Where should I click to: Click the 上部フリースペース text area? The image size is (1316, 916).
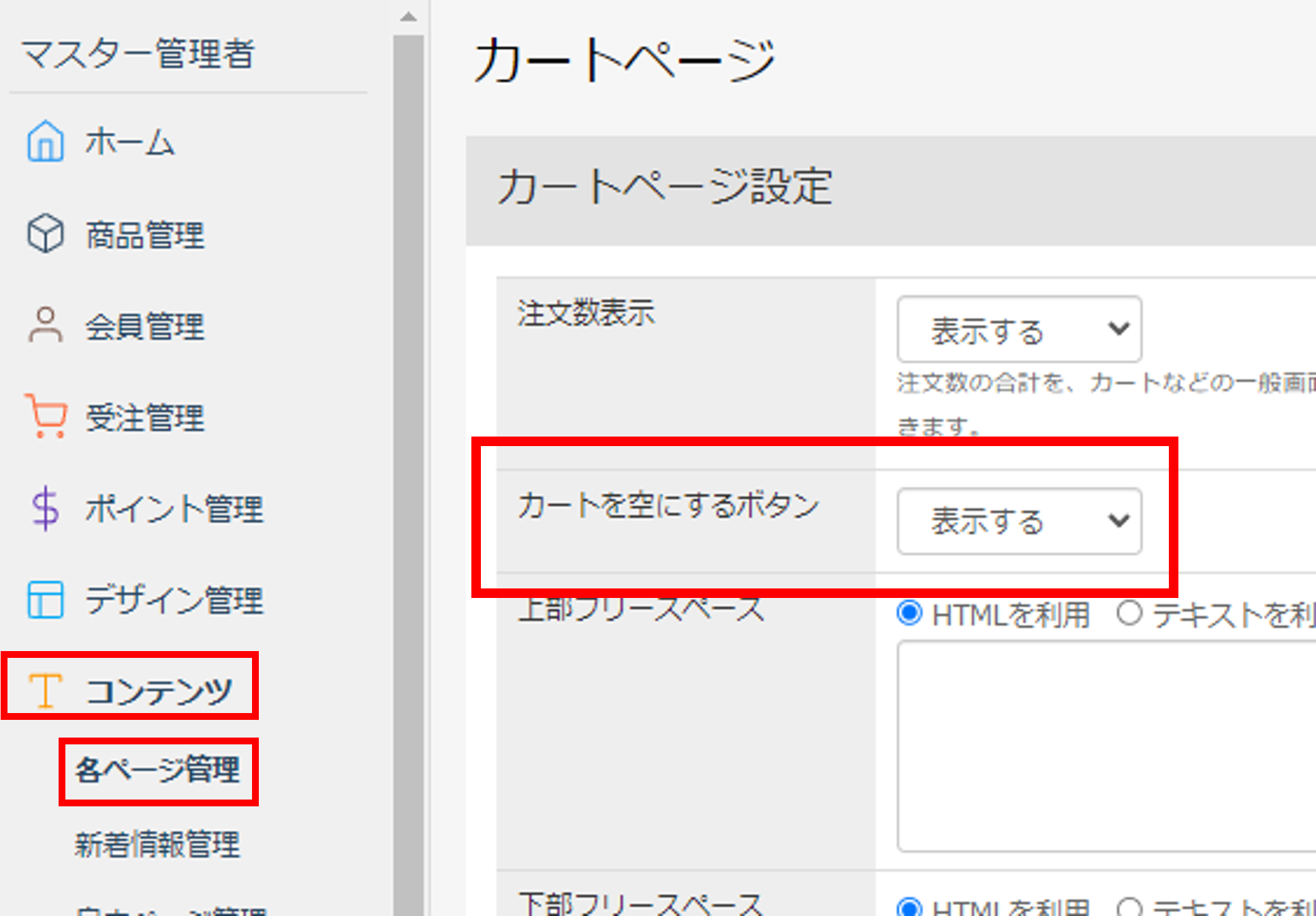(1106, 746)
